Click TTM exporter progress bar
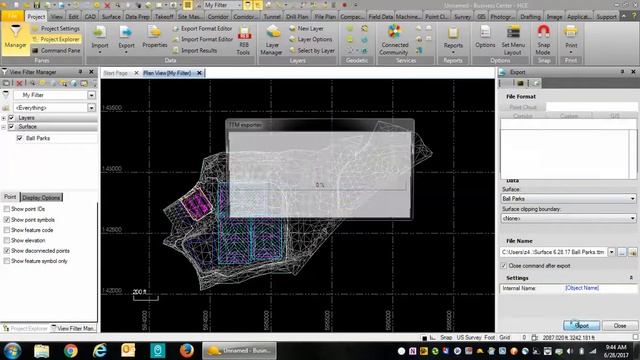The height and width of the screenshot is (360, 640). click(320, 185)
